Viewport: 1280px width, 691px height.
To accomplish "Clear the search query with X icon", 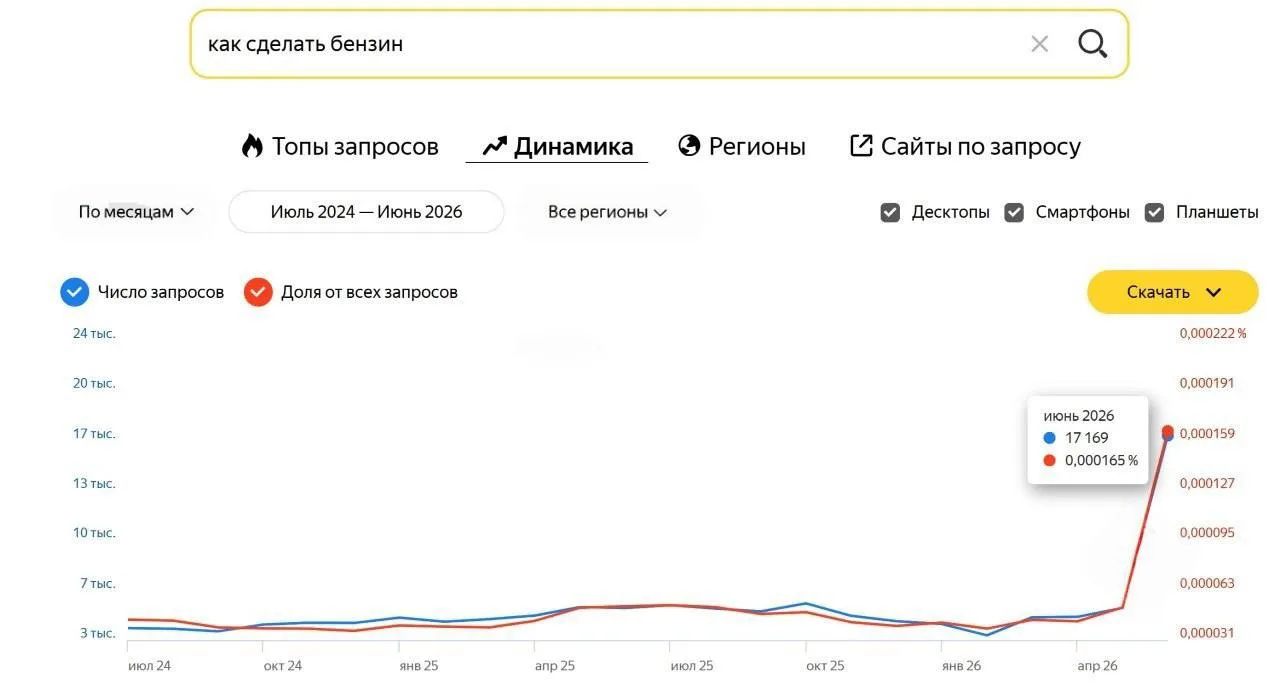I will coord(1039,44).
